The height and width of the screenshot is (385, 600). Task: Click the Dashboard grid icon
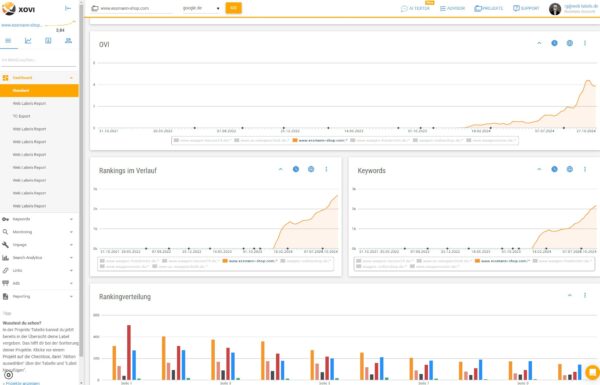click(x=5, y=78)
